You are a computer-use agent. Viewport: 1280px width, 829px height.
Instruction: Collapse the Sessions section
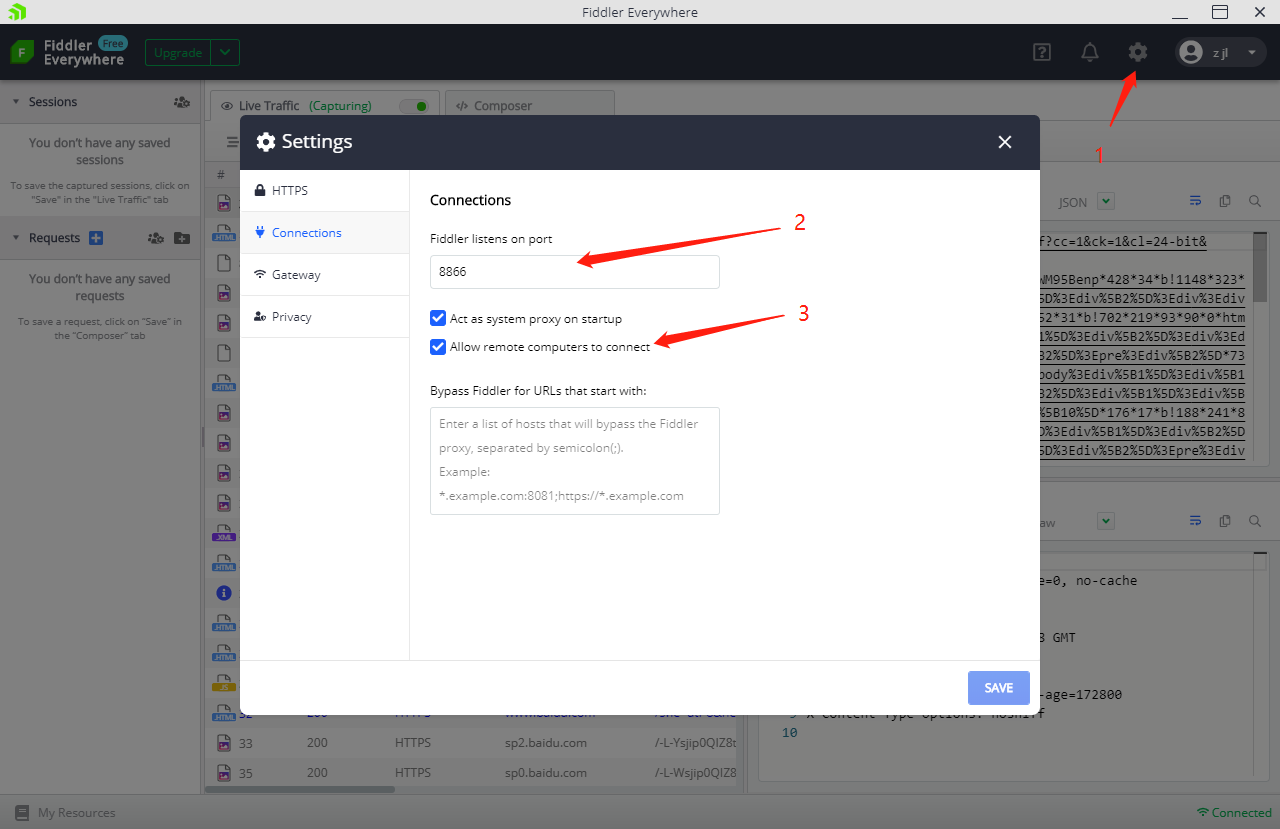16,102
